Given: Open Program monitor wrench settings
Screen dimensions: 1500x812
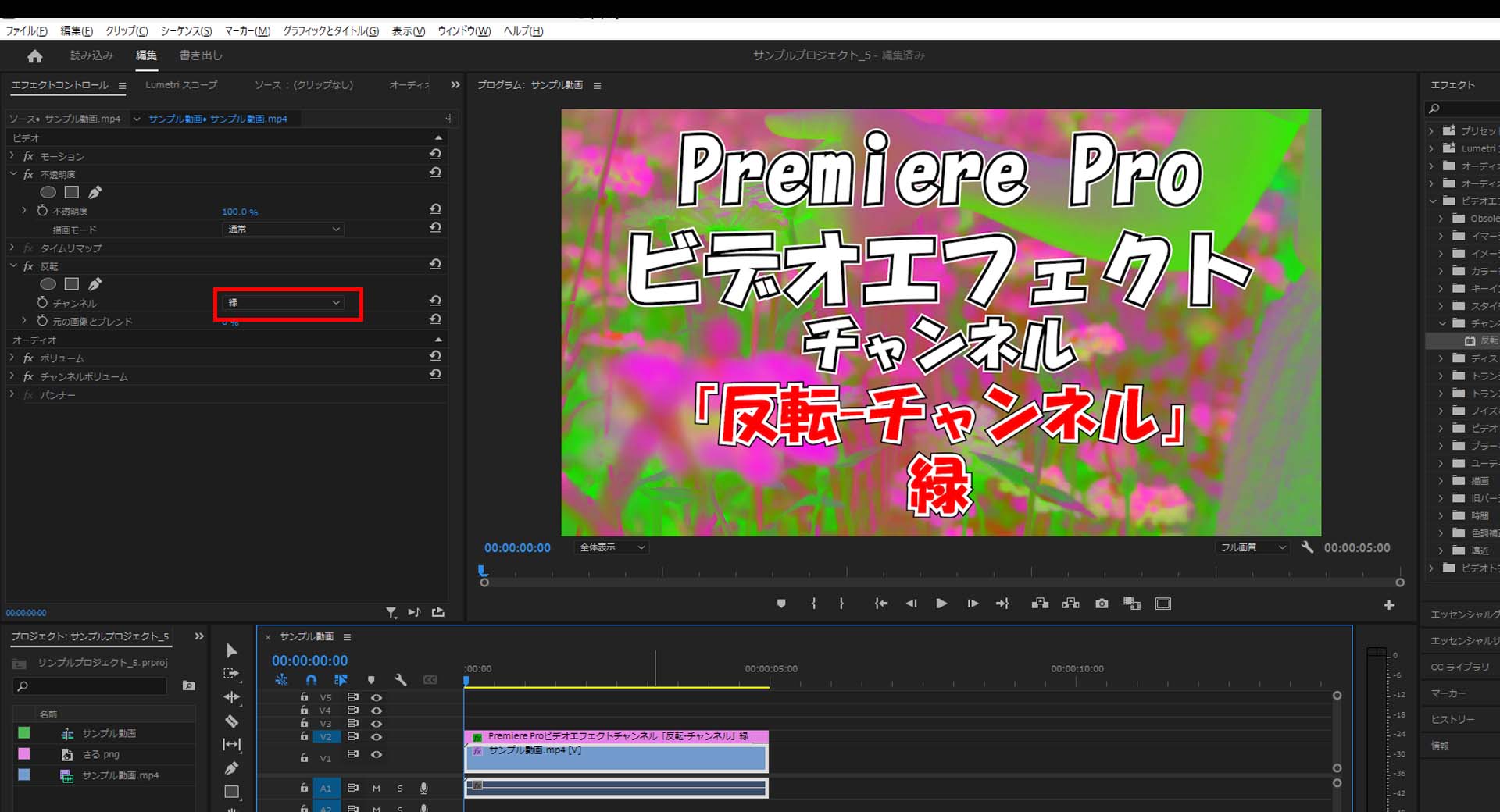Looking at the screenshot, I should [1307, 547].
